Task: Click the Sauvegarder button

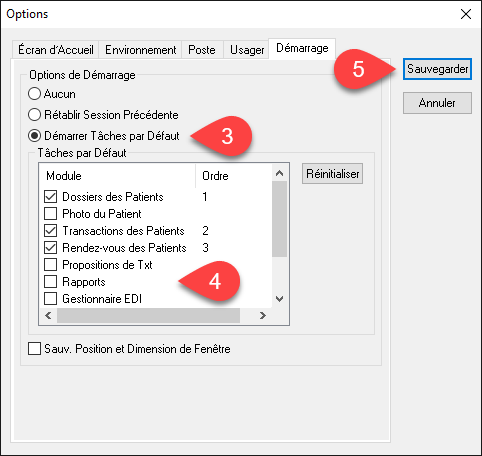Action: click(x=437, y=69)
